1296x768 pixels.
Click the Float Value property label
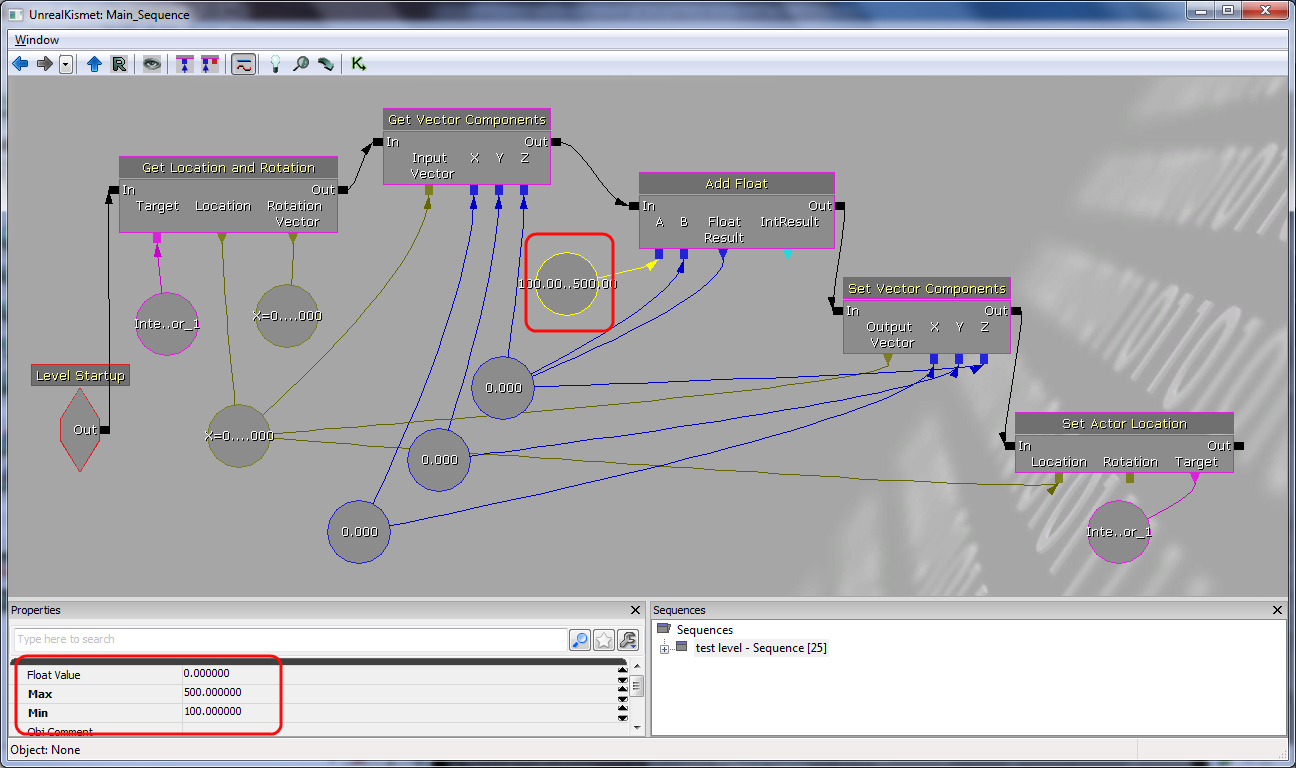[x=54, y=675]
